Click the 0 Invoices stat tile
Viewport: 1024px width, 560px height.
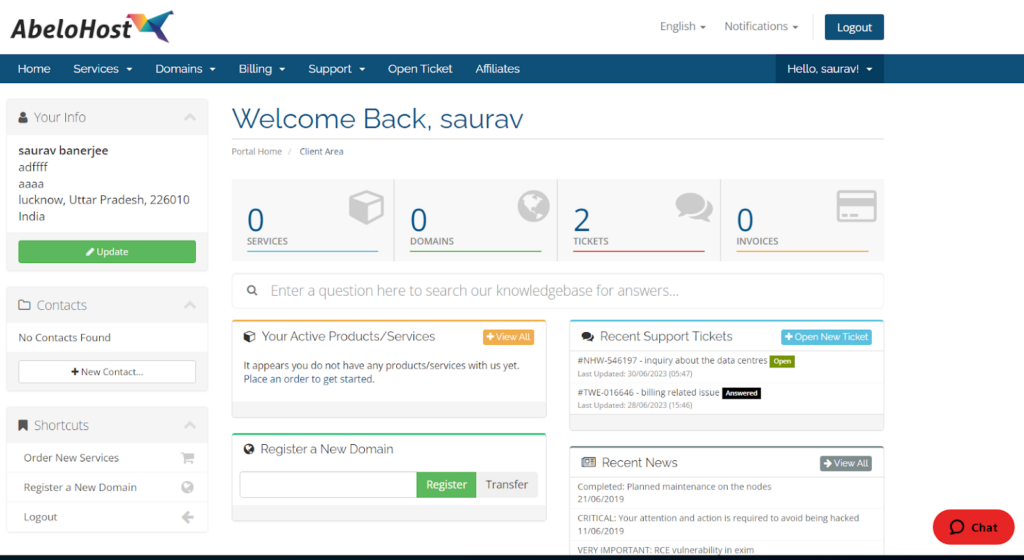coord(802,220)
